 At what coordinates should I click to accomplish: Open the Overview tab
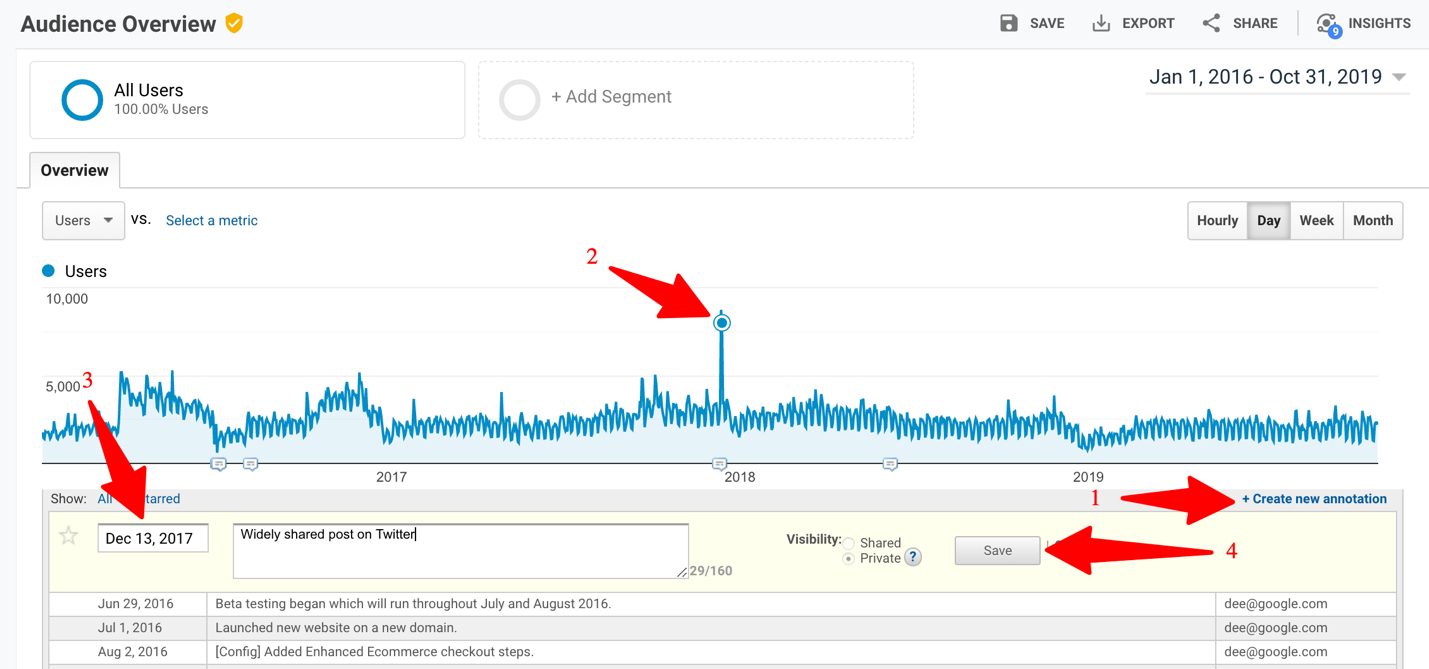tap(75, 170)
